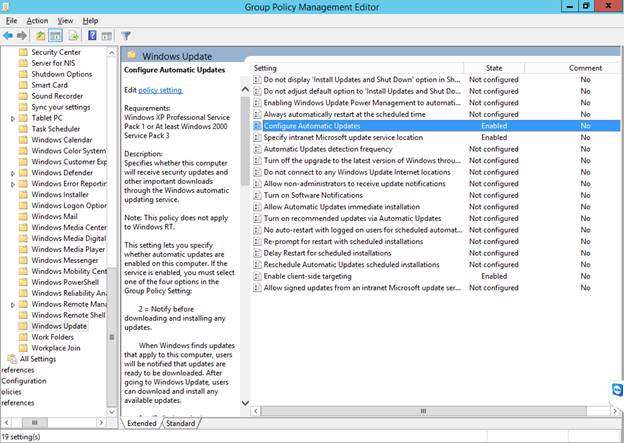The height and width of the screenshot is (443, 624).
Task: Click the 'policy setting' edit link
Action: pos(160,90)
